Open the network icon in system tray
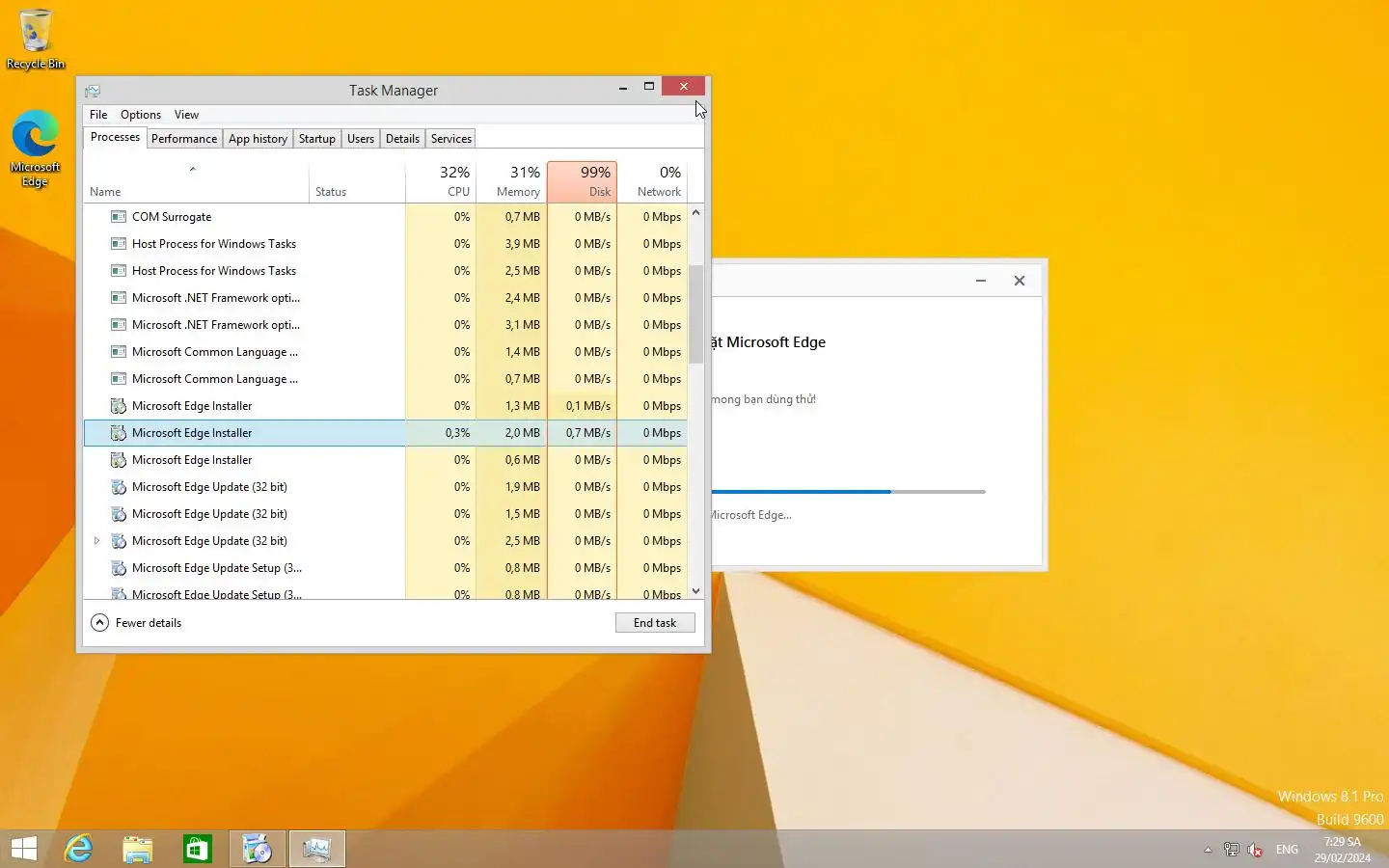1389x868 pixels. (1232, 850)
